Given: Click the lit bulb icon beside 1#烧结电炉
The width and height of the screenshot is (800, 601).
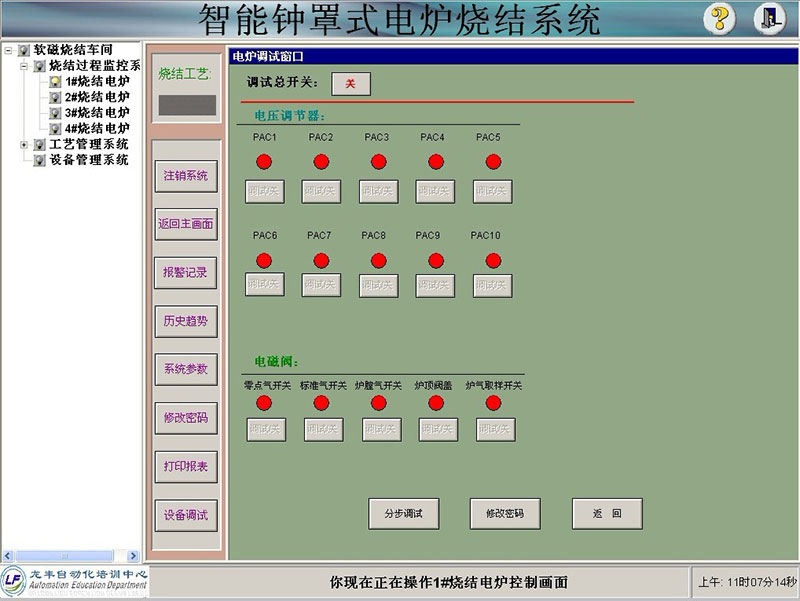Looking at the screenshot, I should click(x=55, y=82).
